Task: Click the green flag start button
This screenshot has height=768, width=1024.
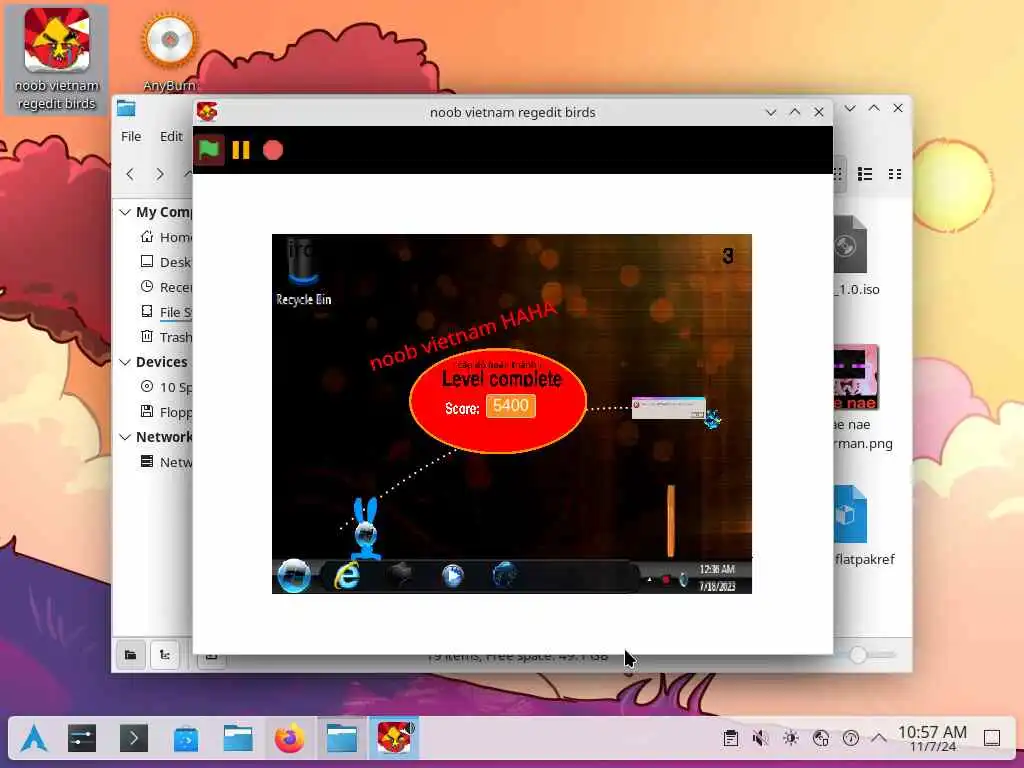Action: (209, 150)
